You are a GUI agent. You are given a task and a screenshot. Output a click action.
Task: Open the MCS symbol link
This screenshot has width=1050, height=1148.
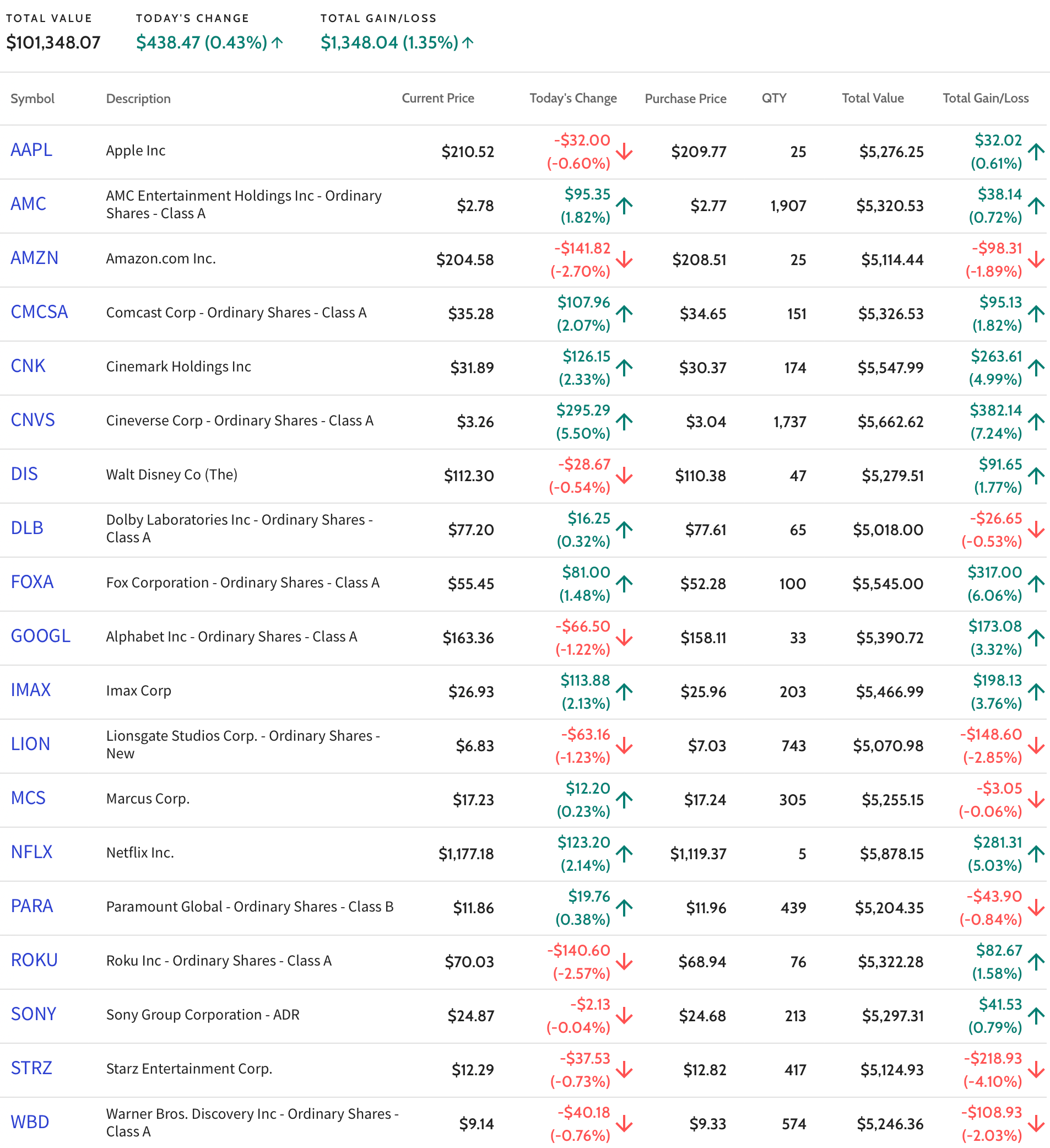coord(29,799)
